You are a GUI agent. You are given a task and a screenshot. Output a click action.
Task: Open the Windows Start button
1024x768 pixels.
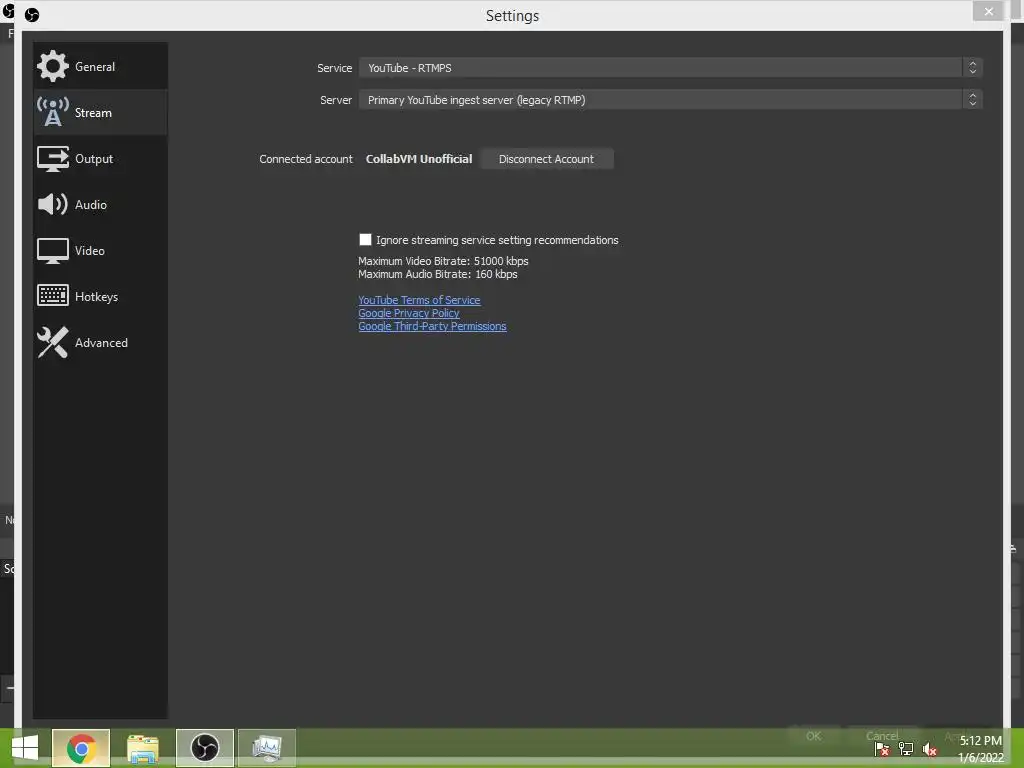click(25, 748)
